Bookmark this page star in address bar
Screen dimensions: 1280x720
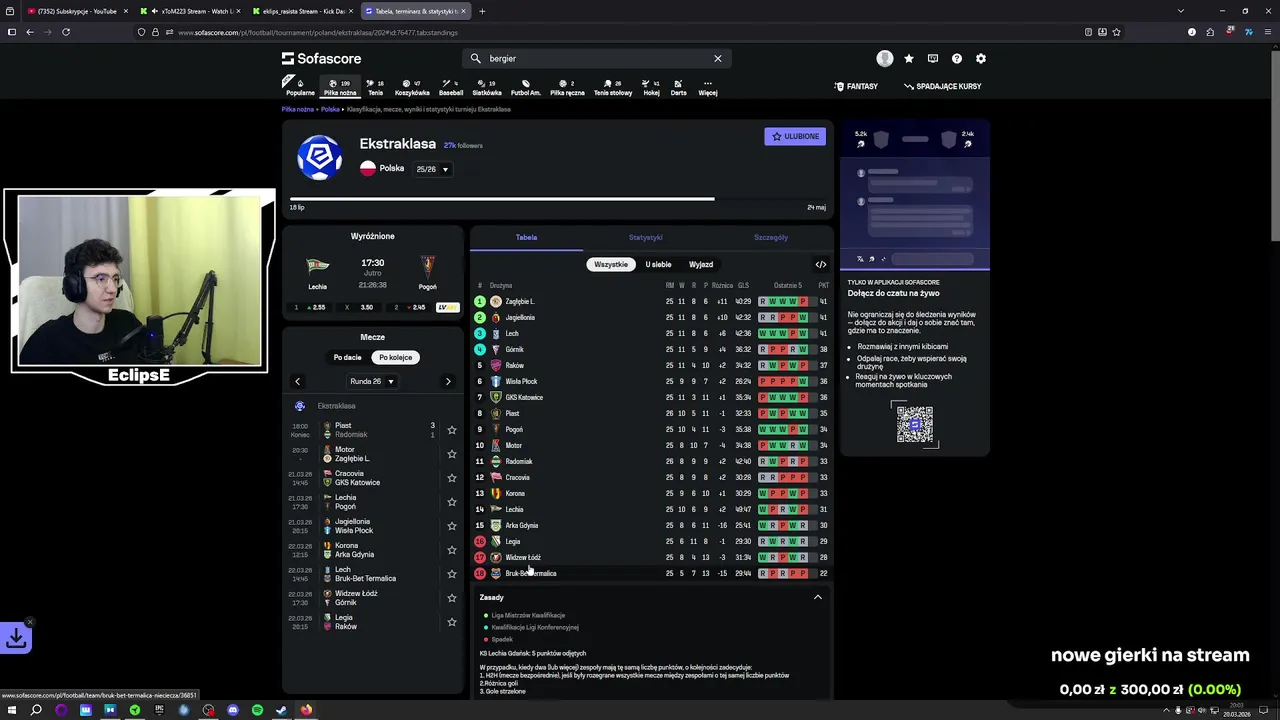(1116, 32)
